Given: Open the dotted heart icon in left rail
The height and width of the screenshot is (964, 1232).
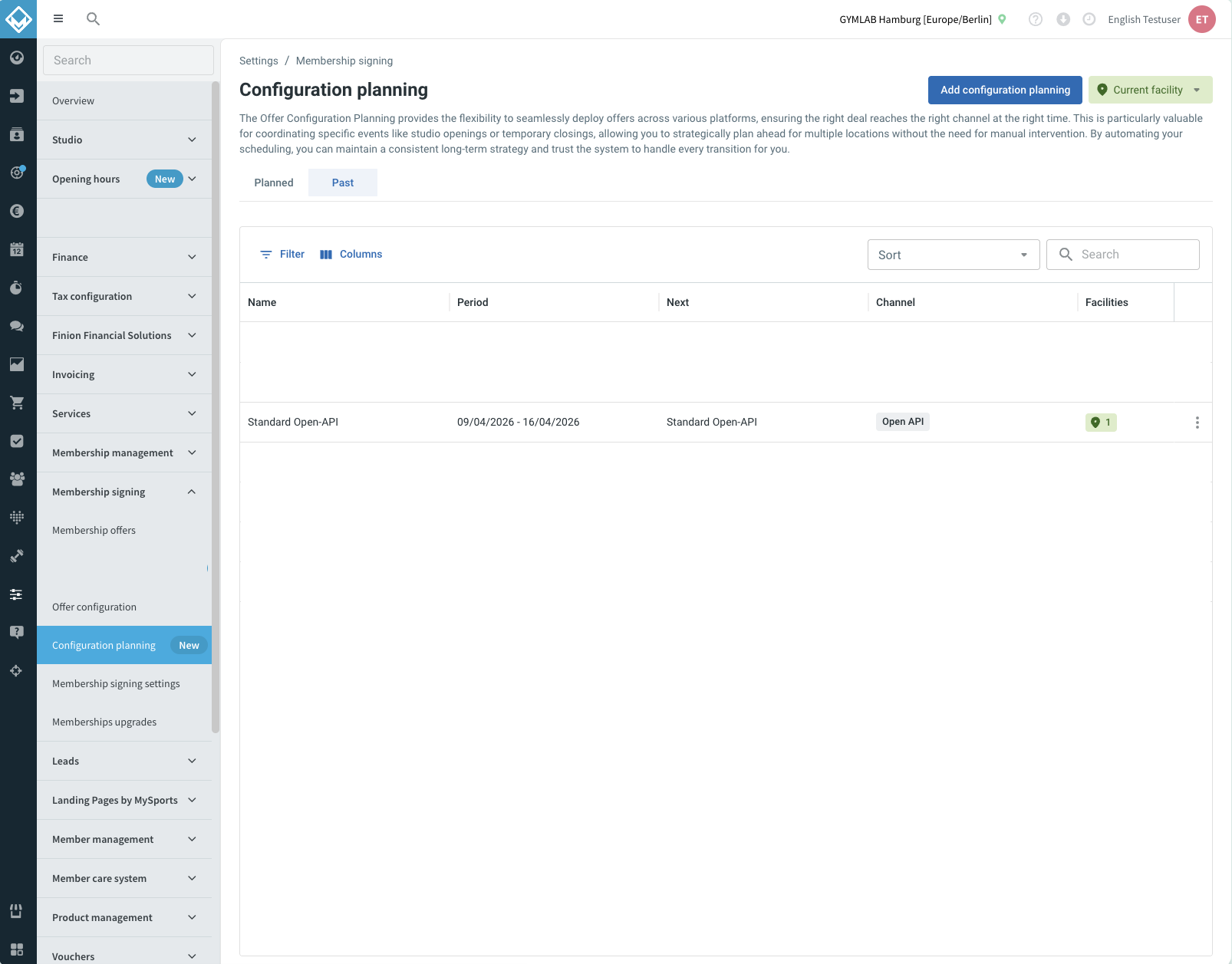Looking at the screenshot, I should click(17, 518).
